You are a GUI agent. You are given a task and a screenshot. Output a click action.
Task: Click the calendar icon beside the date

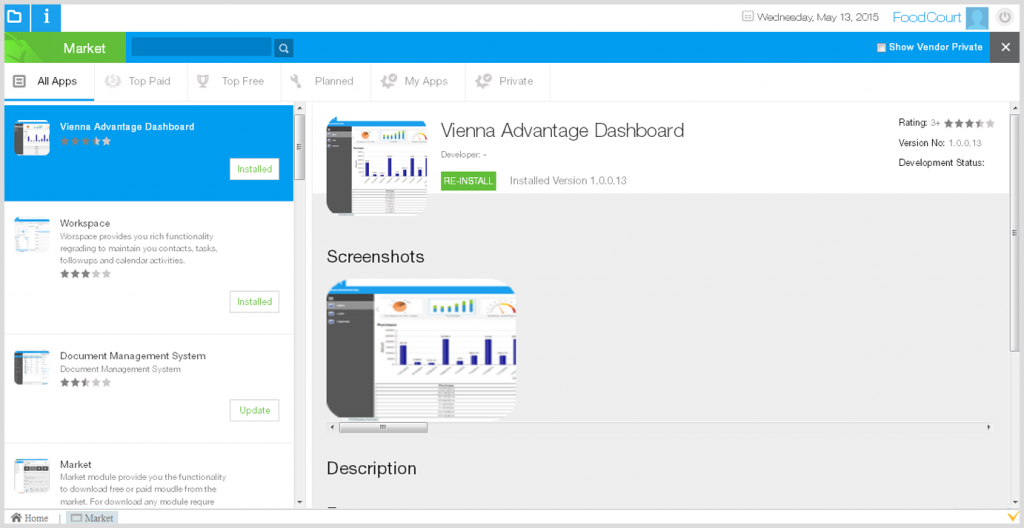coord(748,16)
